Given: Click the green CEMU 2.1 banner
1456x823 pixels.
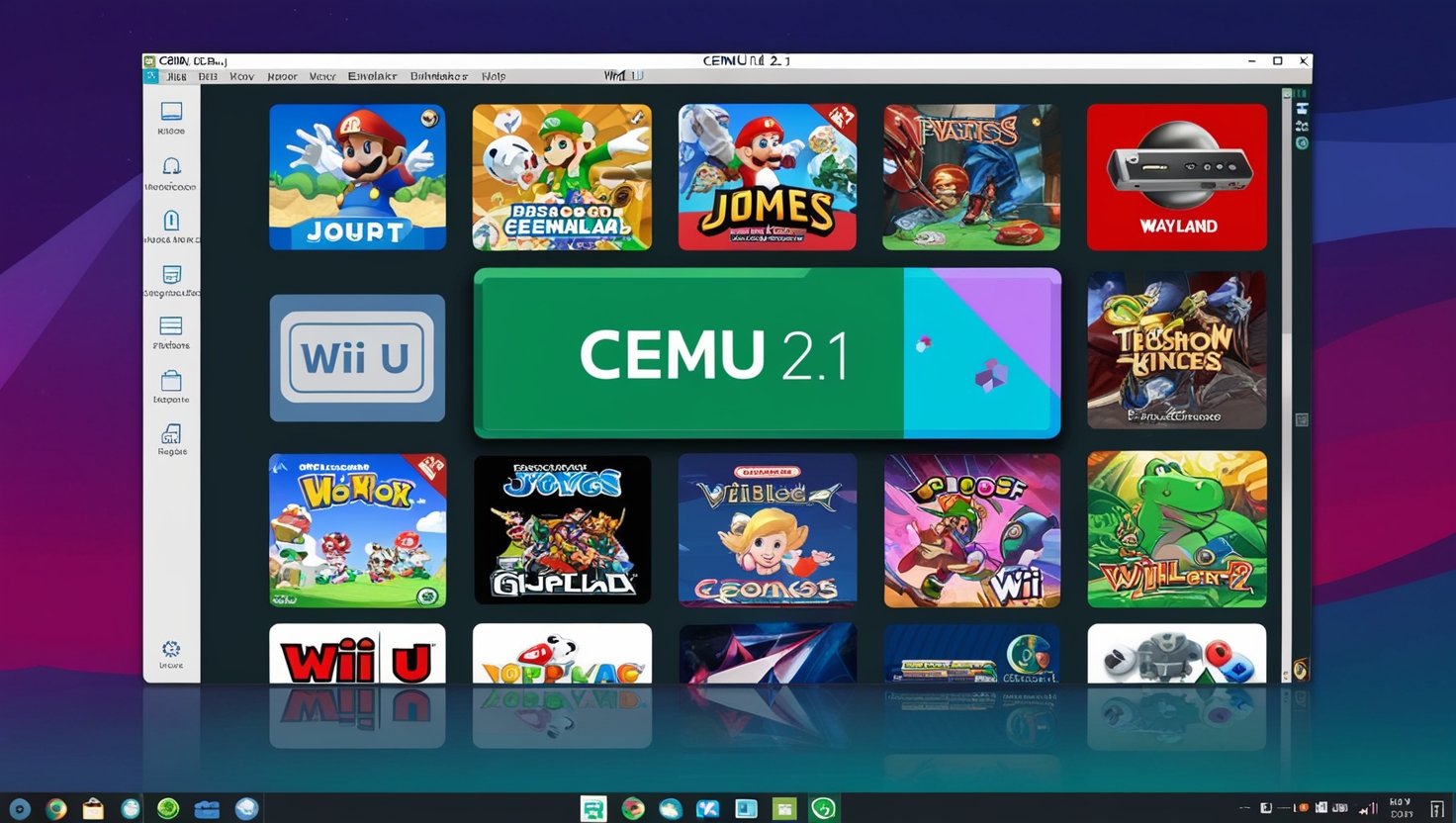Looking at the screenshot, I should coord(768,353).
